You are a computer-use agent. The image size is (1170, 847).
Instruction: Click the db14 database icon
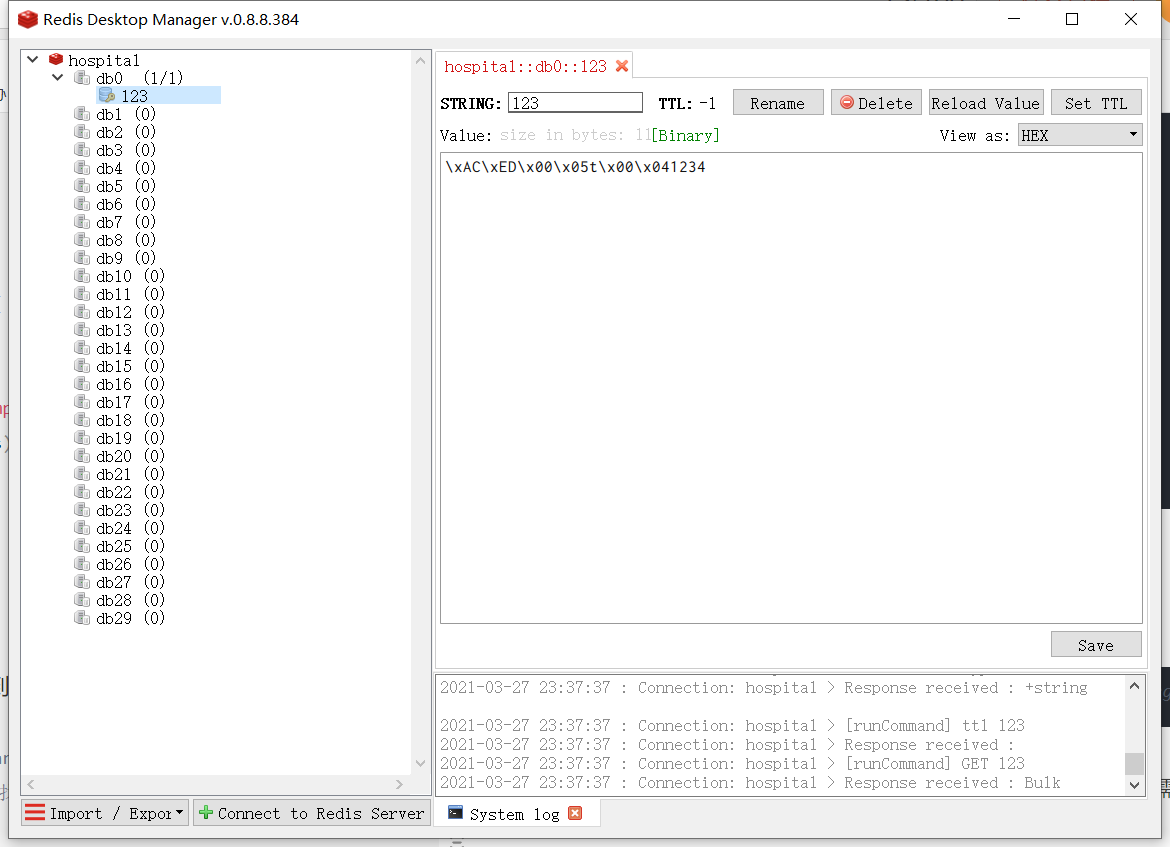pyautogui.click(x=82, y=348)
